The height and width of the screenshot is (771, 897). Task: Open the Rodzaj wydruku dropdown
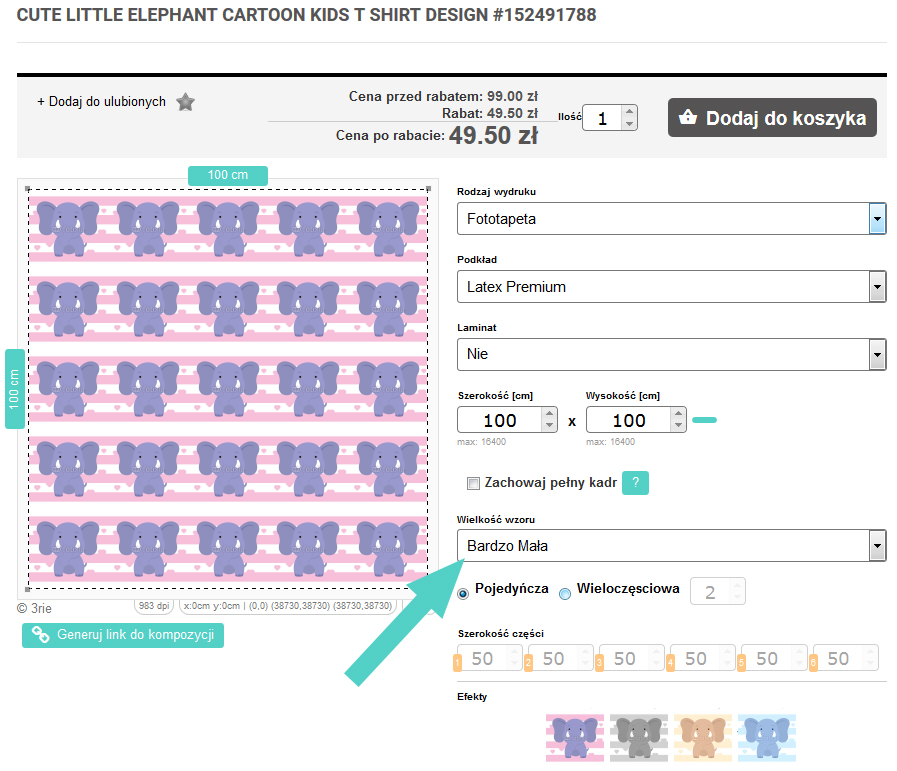click(877, 218)
